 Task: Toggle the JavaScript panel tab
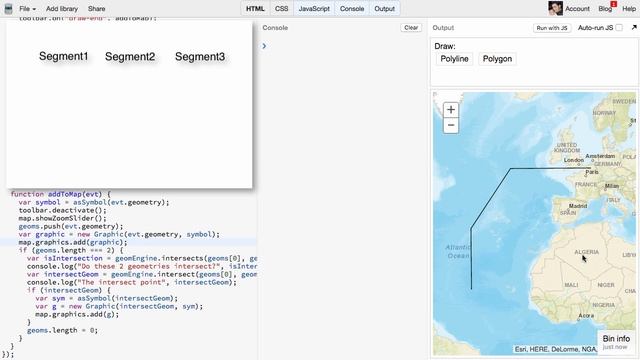314,9
